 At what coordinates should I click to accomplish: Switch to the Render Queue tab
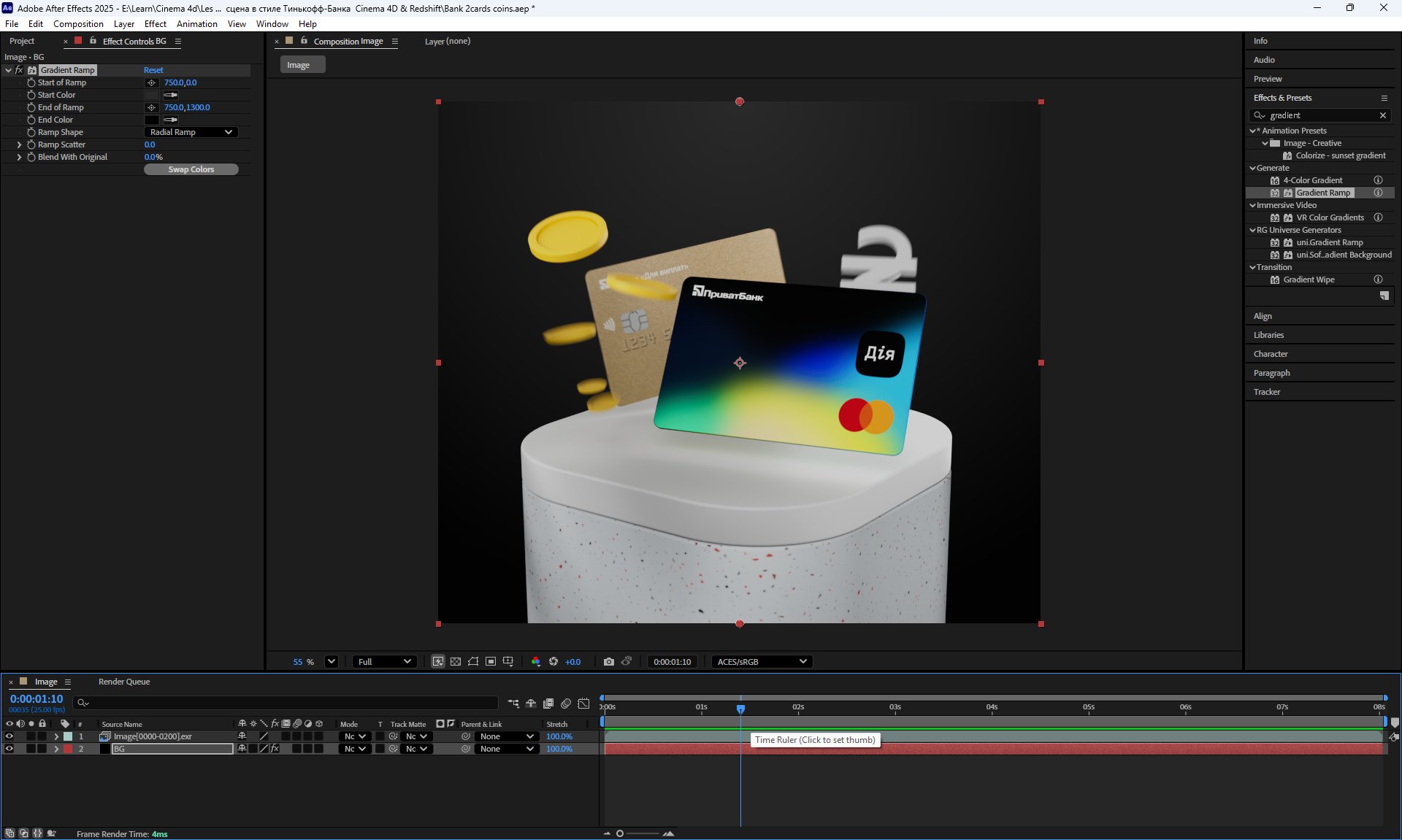click(124, 682)
